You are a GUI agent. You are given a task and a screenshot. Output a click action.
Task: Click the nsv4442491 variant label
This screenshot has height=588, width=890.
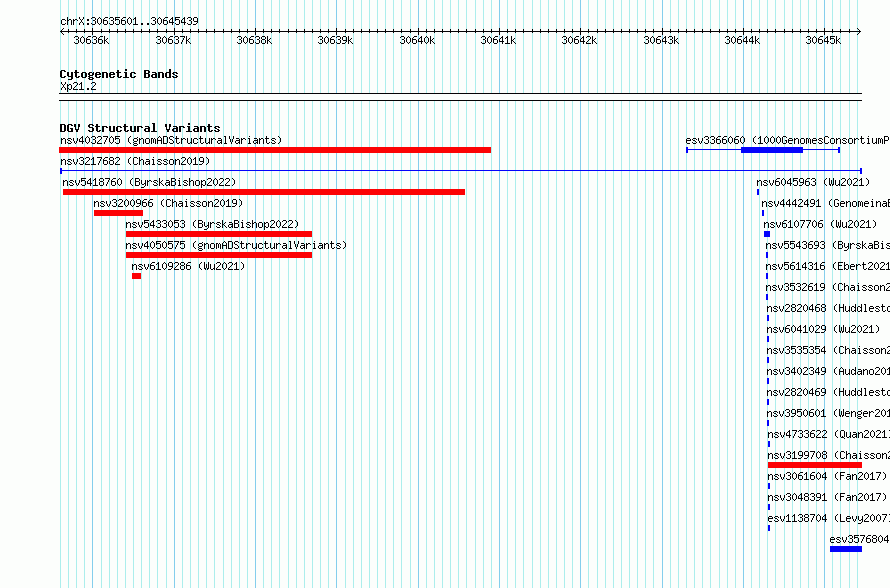[x=825, y=203]
